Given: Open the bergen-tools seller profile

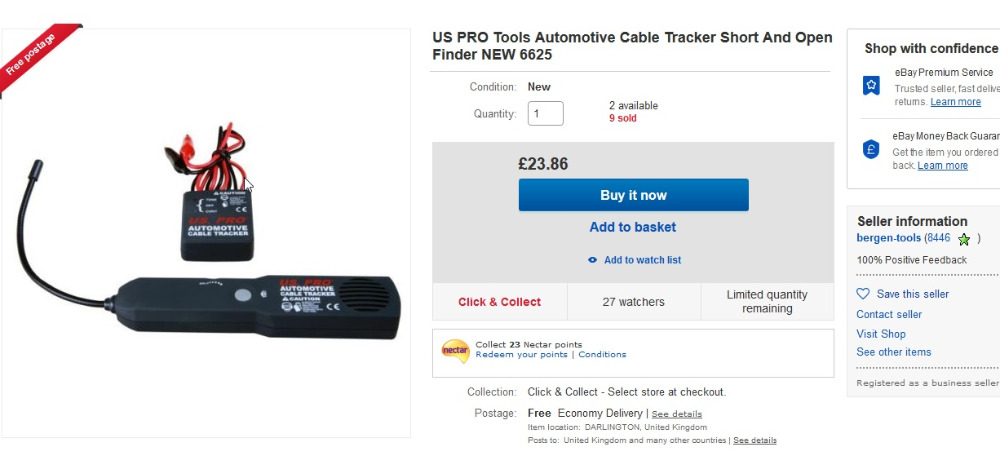Looking at the screenshot, I should pos(888,238).
